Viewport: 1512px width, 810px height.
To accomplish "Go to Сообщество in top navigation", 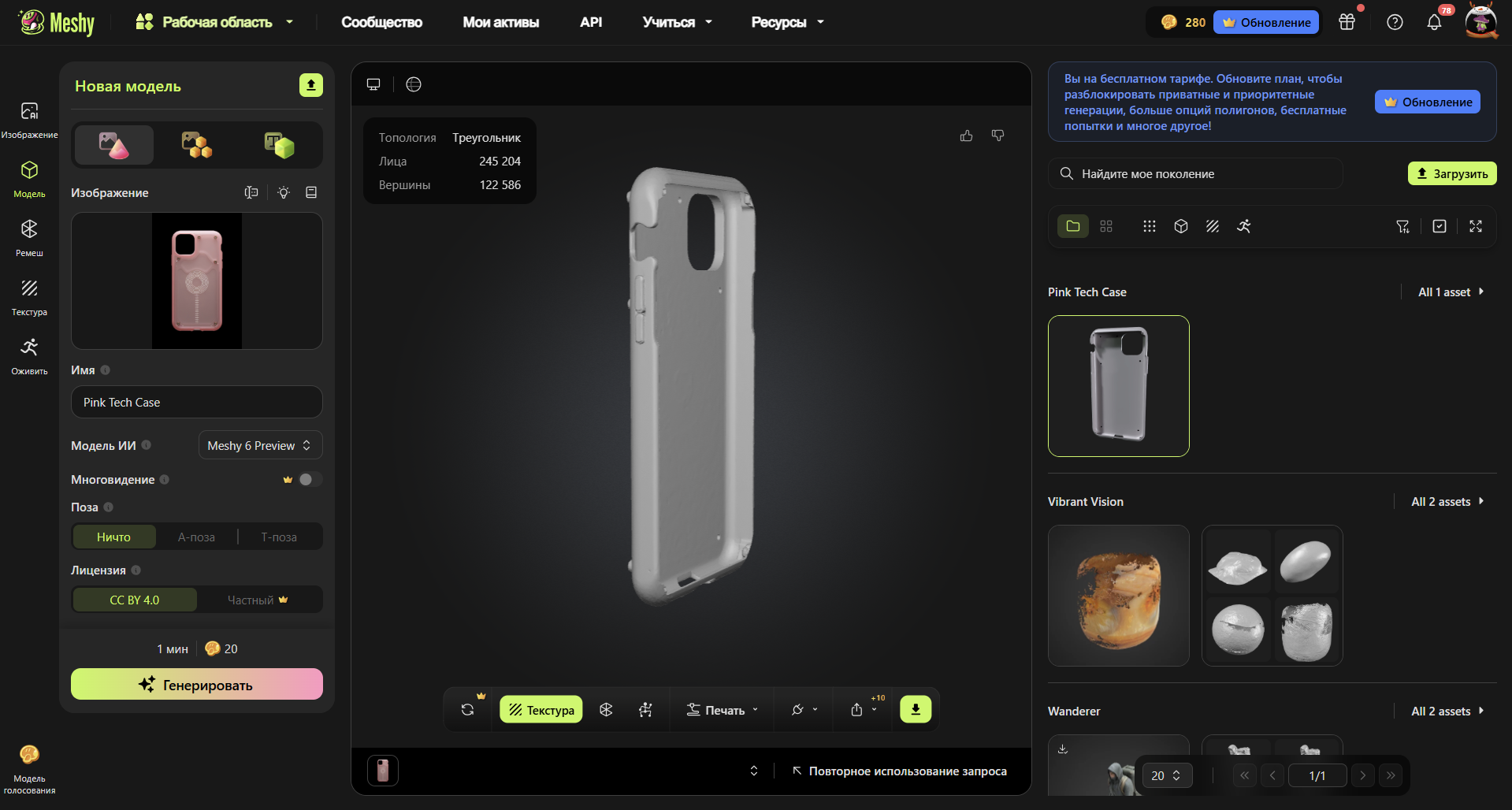I will pyautogui.click(x=382, y=22).
